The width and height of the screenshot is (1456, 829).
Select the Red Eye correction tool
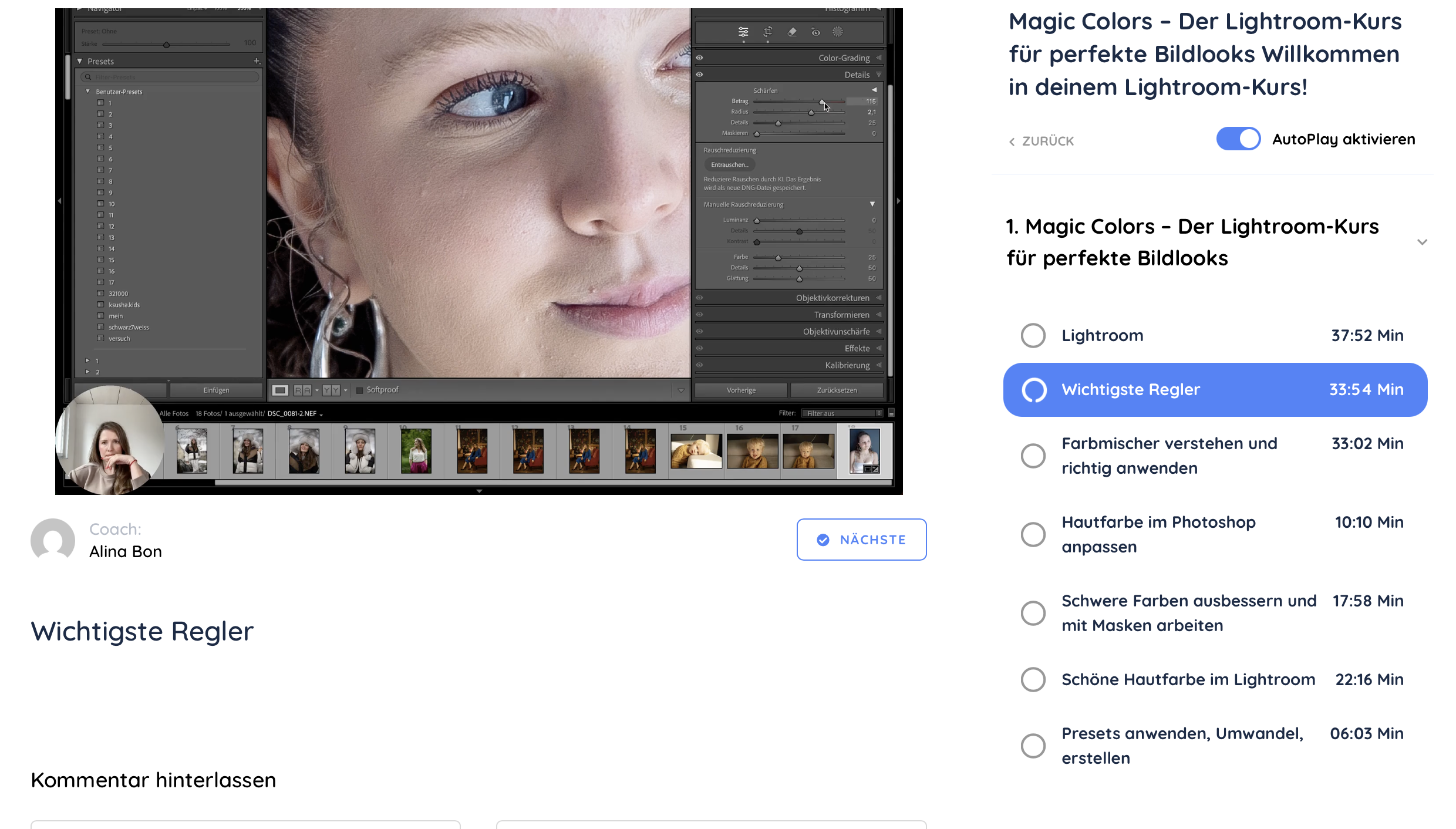click(815, 32)
